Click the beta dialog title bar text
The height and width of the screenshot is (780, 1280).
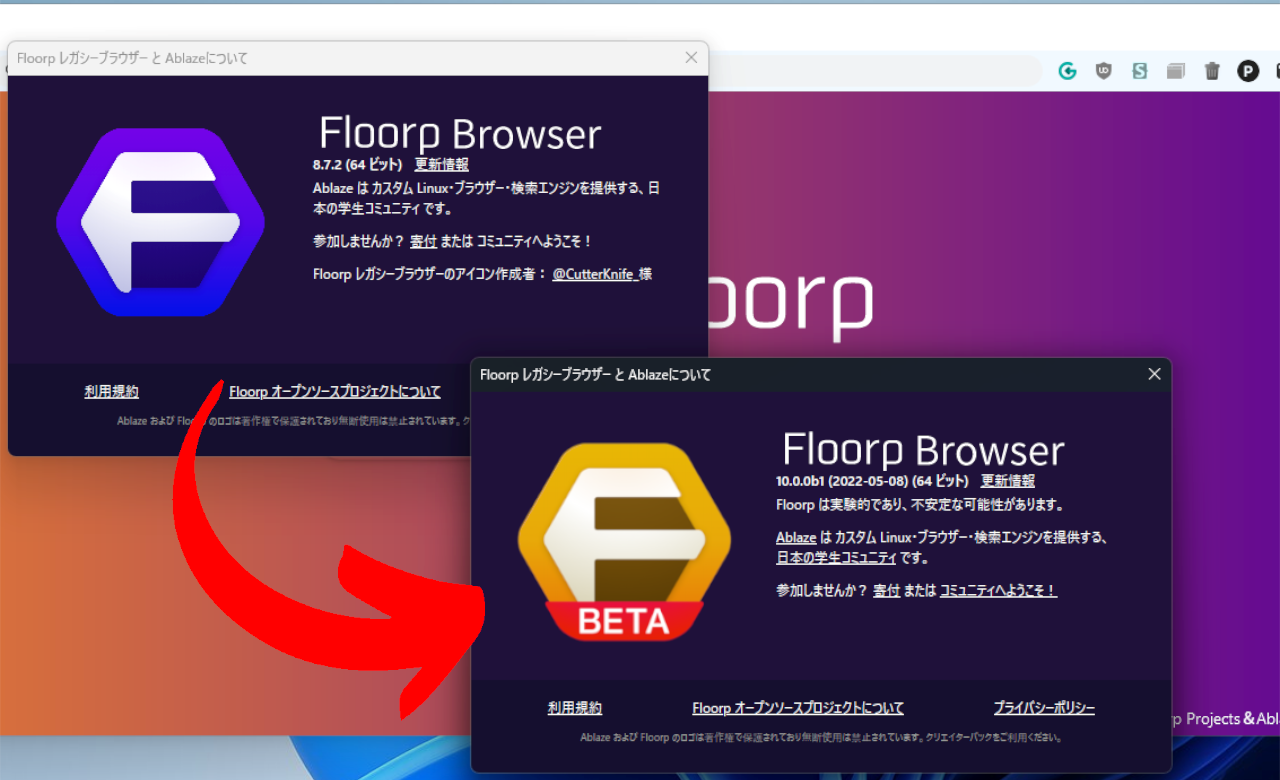(x=596, y=374)
